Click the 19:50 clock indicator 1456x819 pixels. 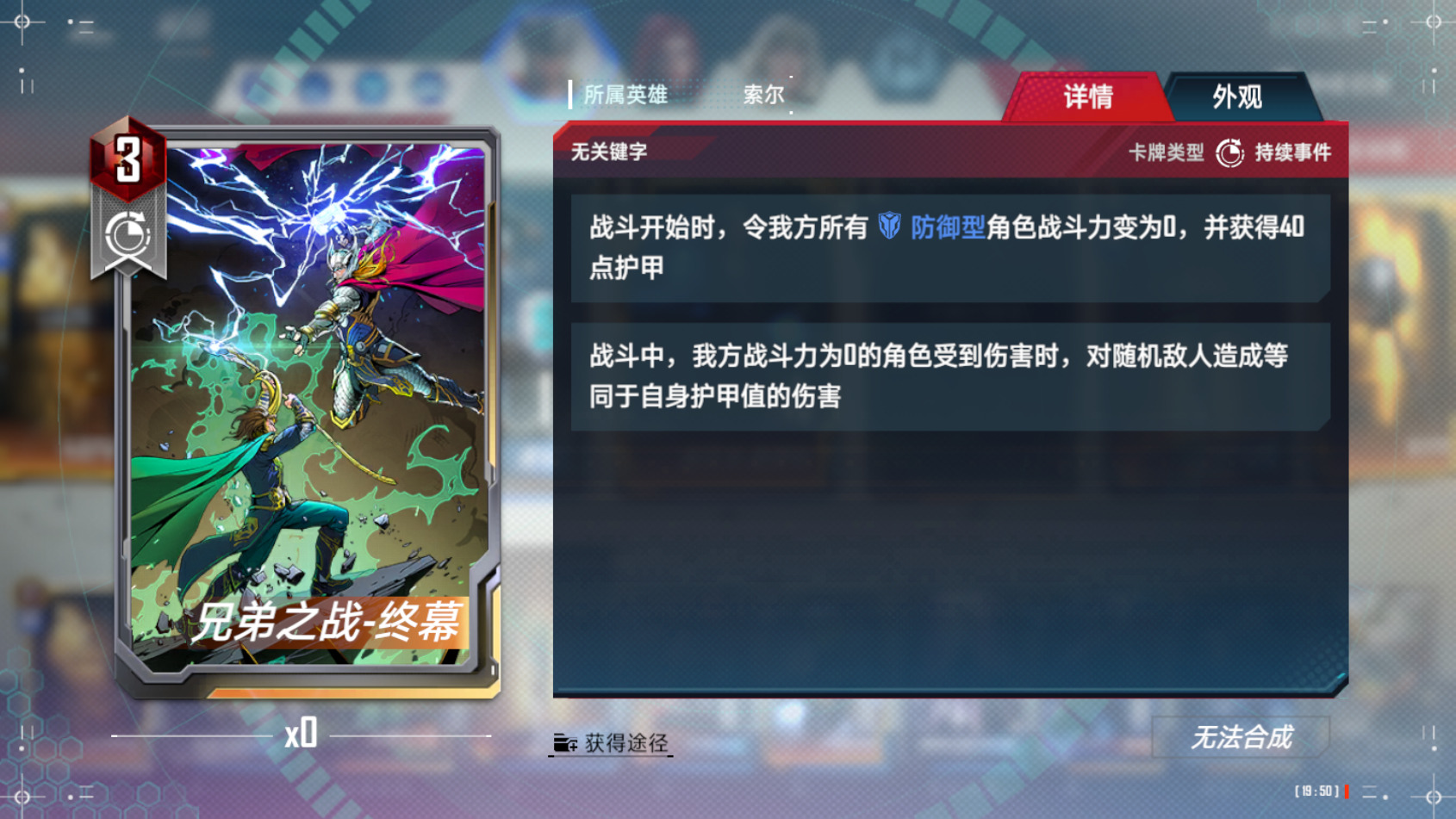(x=1316, y=791)
